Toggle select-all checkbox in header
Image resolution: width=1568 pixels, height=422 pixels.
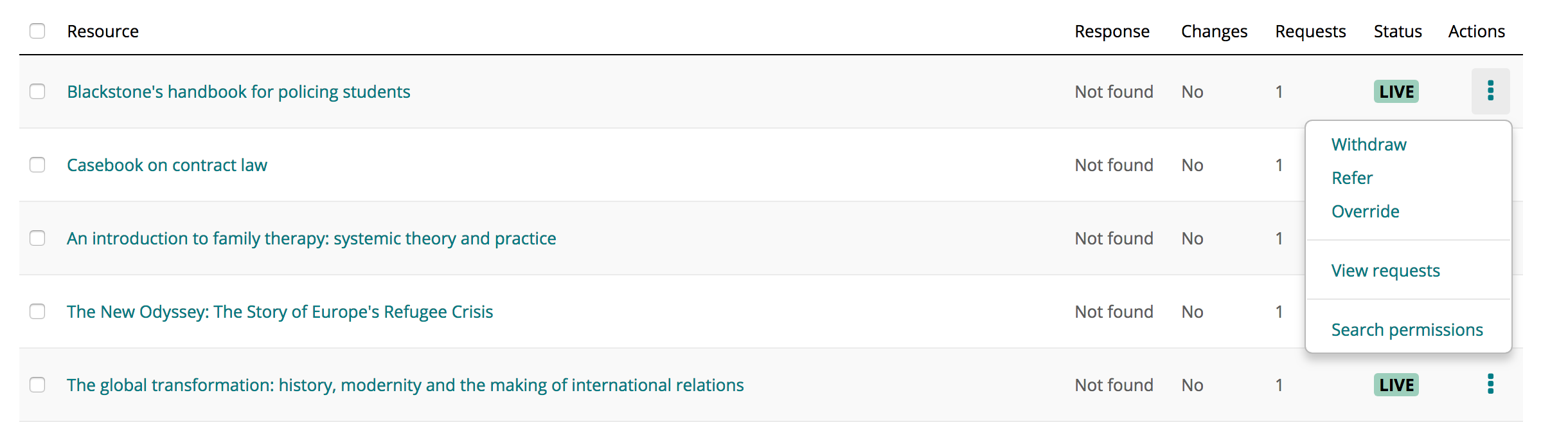point(37,31)
